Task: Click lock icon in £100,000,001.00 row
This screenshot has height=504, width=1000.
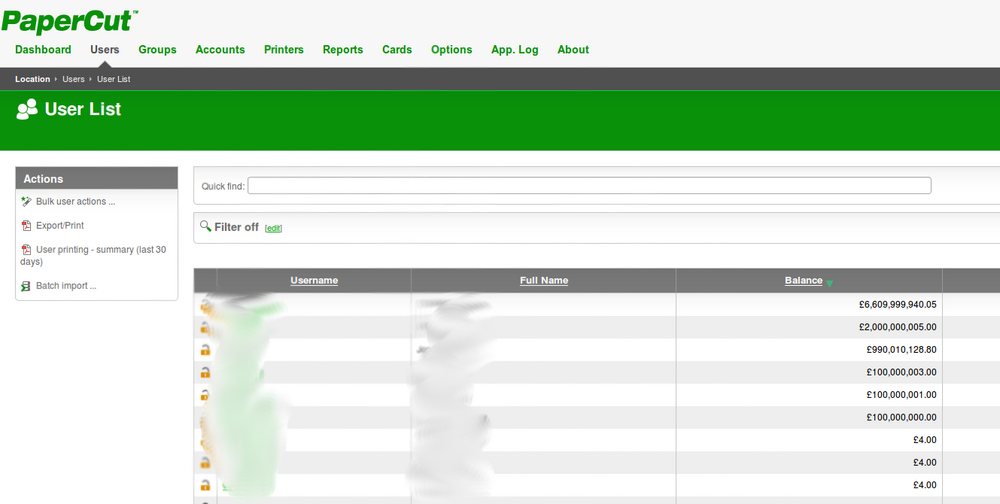Action: tap(205, 395)
